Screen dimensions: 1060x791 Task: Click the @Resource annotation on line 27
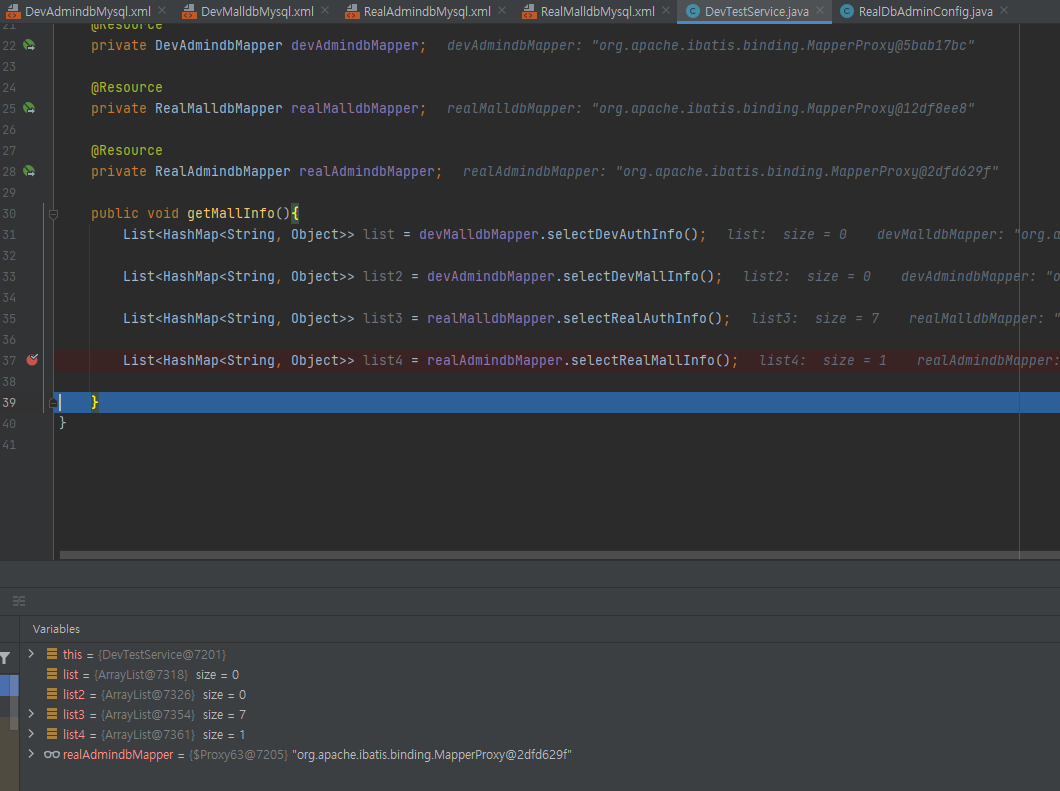[x=127, y=150]
